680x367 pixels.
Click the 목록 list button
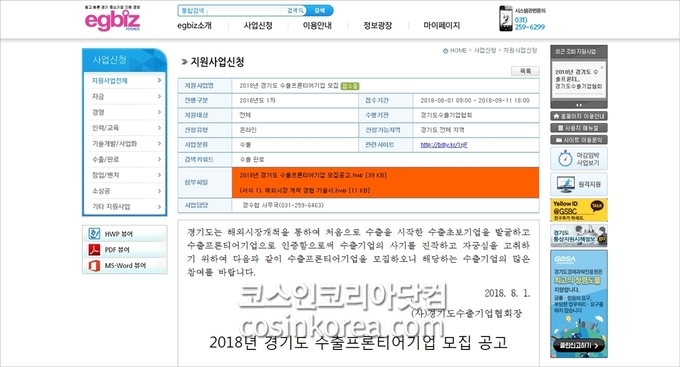(x=525, y=71)
